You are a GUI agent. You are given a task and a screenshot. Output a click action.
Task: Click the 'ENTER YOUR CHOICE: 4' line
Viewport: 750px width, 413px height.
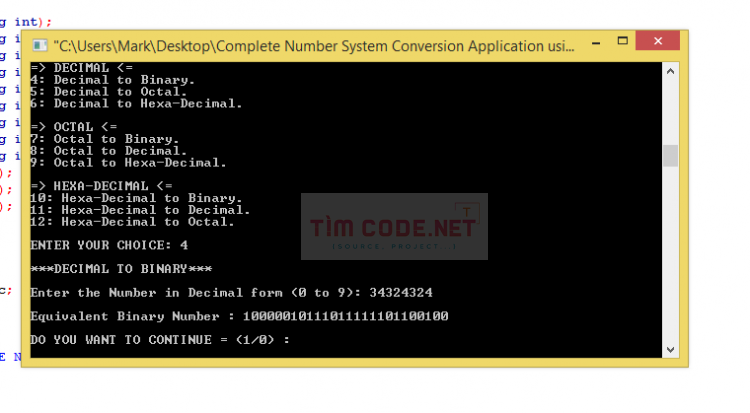(x=110, y=246)
